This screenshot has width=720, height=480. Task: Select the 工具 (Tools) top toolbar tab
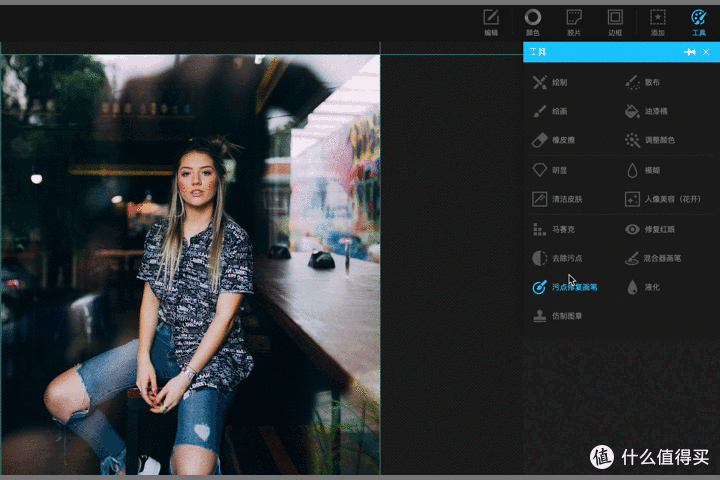pos(699,23)
